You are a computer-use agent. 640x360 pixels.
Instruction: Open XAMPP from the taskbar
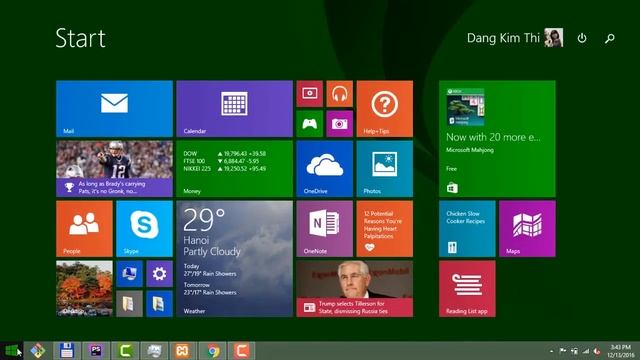[183, 351]
